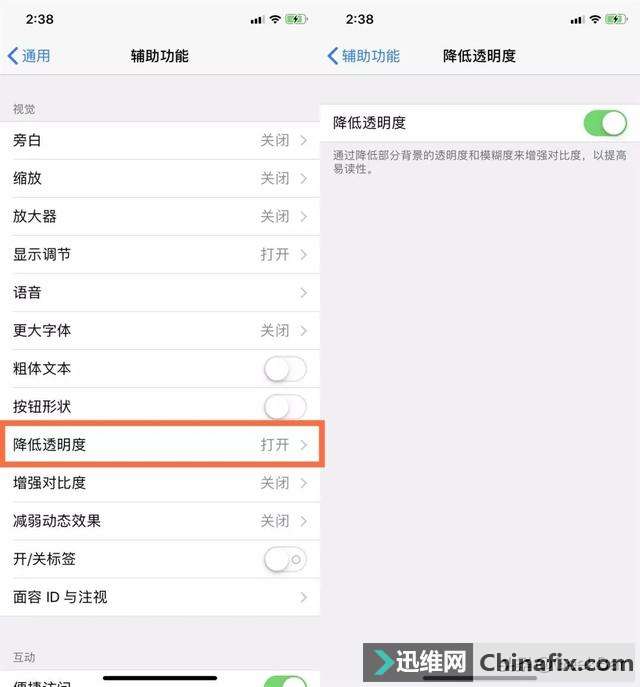Tap the left screen battery icon
The width and height of the screenshot is (640, 687).
click(x=297, y=19)
